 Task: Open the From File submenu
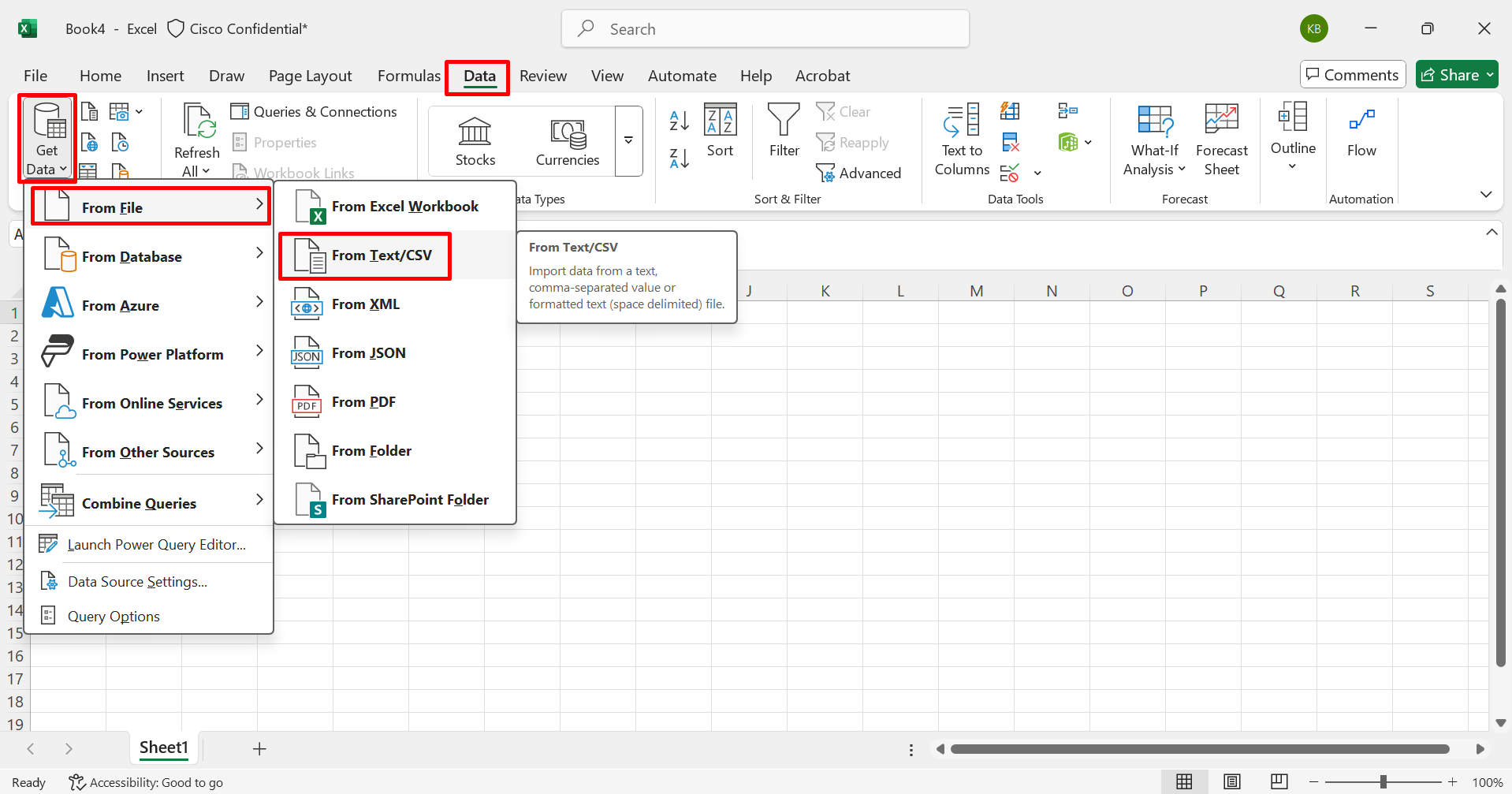click(151, 207)
